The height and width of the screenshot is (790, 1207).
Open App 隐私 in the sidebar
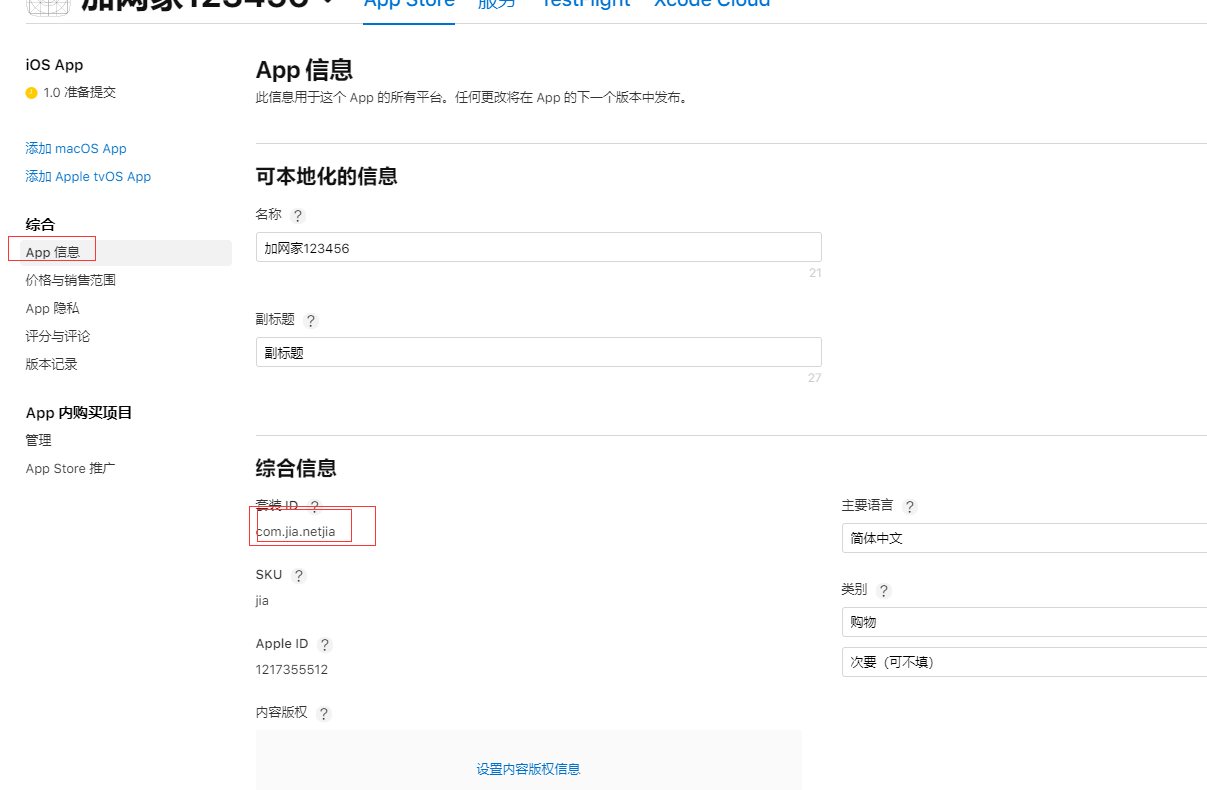click(x=52, y=308)
